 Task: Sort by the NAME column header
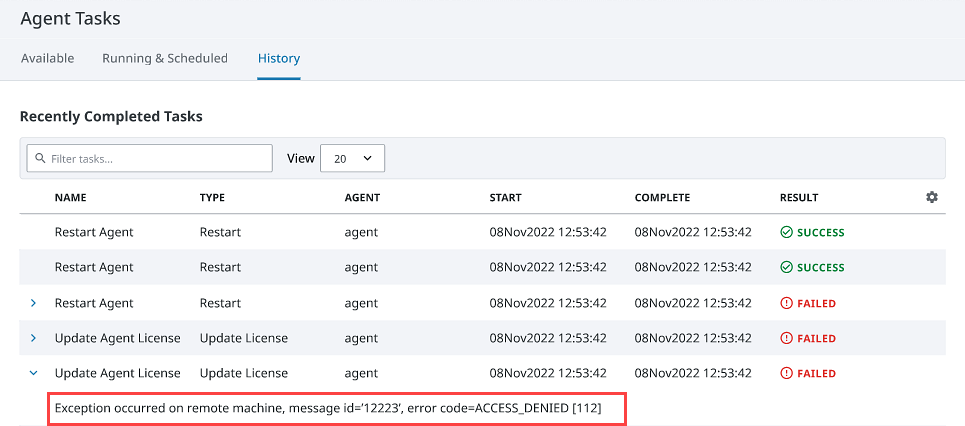(70, 198)
